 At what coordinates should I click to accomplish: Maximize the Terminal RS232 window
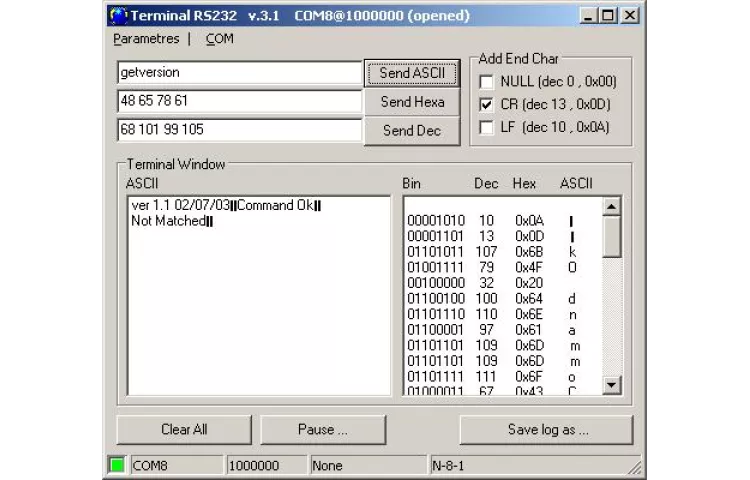[609, 16]
